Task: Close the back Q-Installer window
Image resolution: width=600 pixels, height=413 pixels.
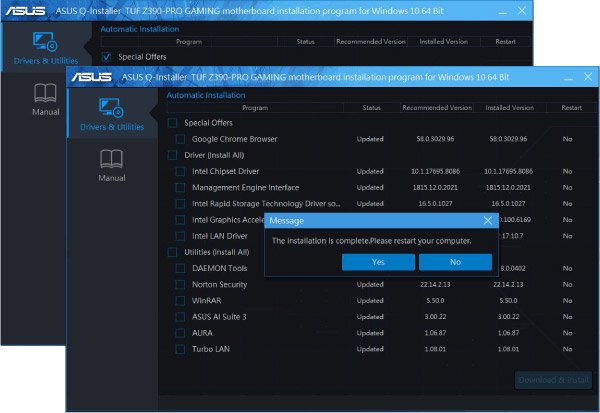Action: 522,11
